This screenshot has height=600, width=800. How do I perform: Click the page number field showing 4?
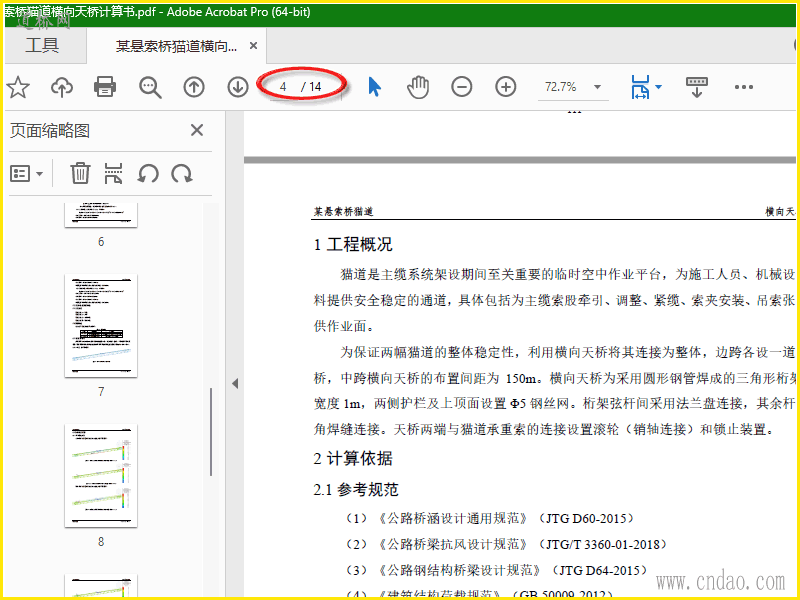point(283,87)
